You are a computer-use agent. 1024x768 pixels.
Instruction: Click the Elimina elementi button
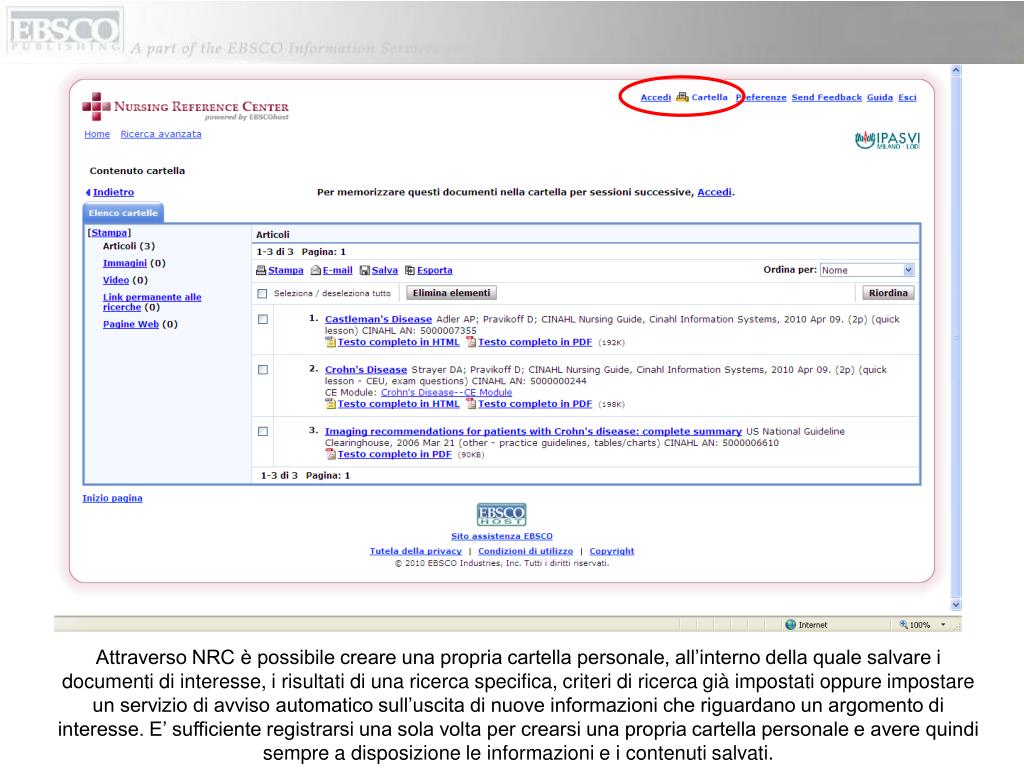point(451,293)
